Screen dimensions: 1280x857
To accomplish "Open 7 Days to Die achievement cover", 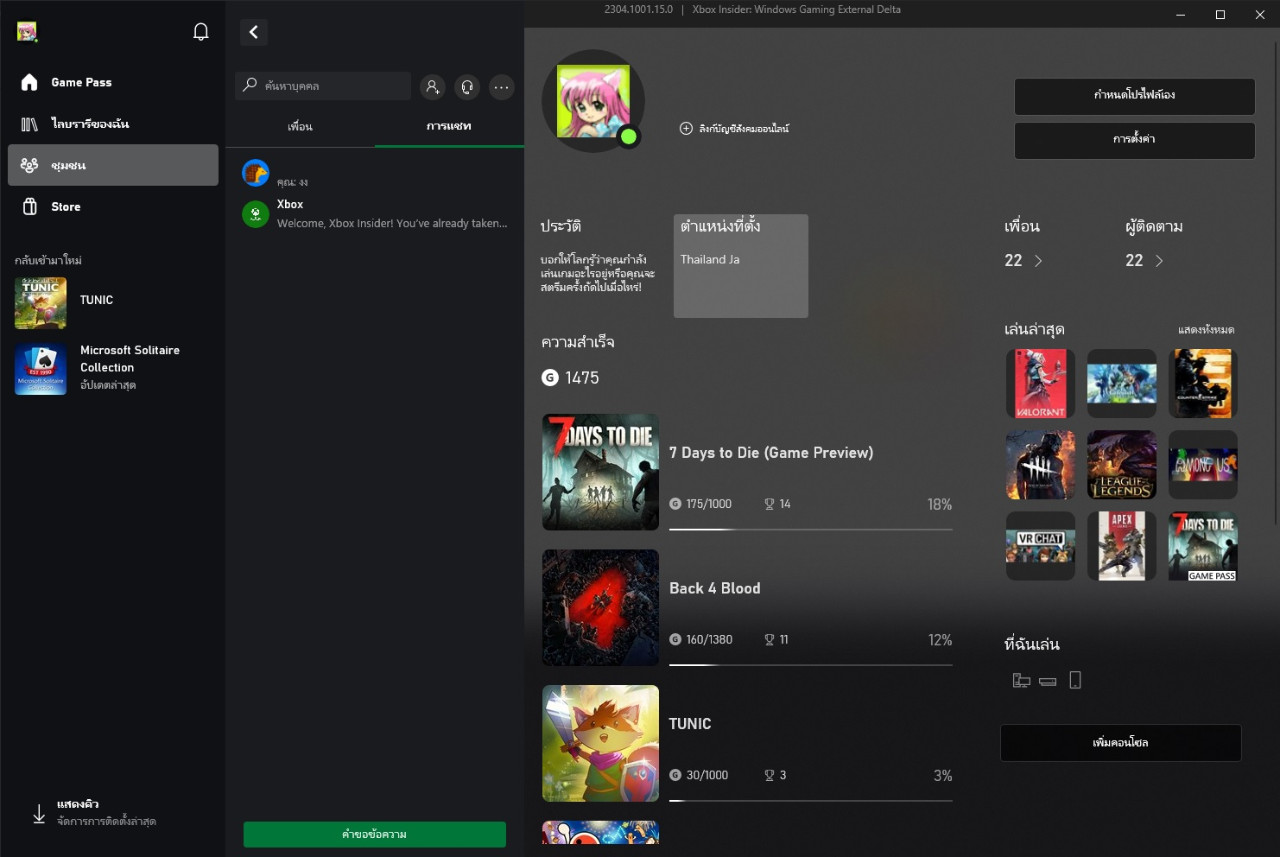I will pos(600,472).
